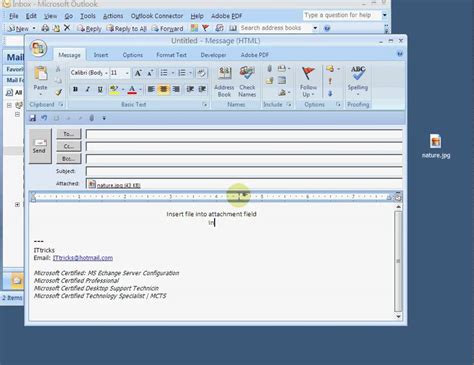Click the Paste clipboard icon

tap(41, 73)
